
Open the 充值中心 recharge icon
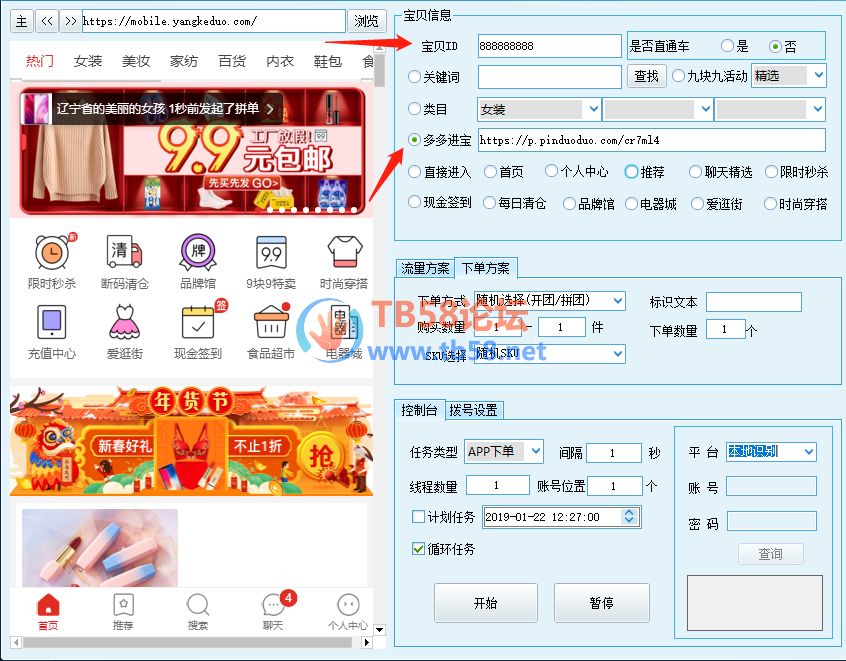point(52,322)
